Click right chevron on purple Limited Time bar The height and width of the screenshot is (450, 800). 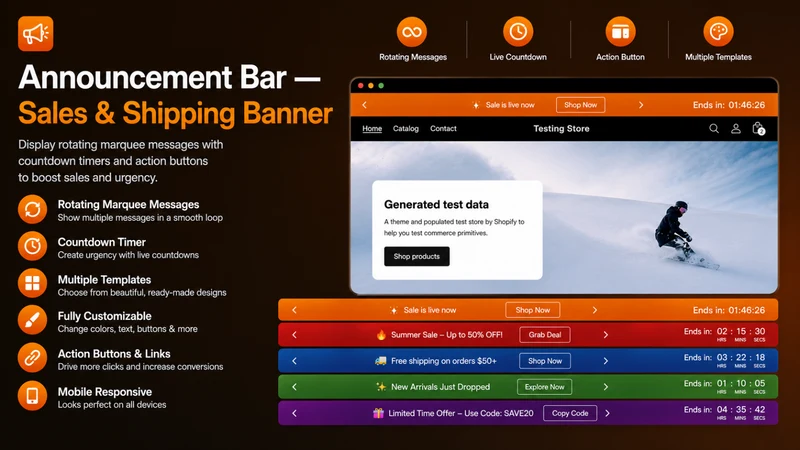point(607,413)
